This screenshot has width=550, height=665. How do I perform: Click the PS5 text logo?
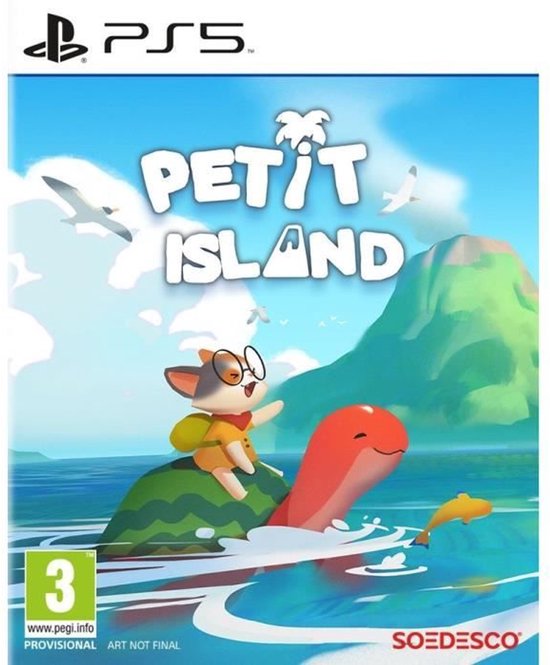tap(175, 39)
